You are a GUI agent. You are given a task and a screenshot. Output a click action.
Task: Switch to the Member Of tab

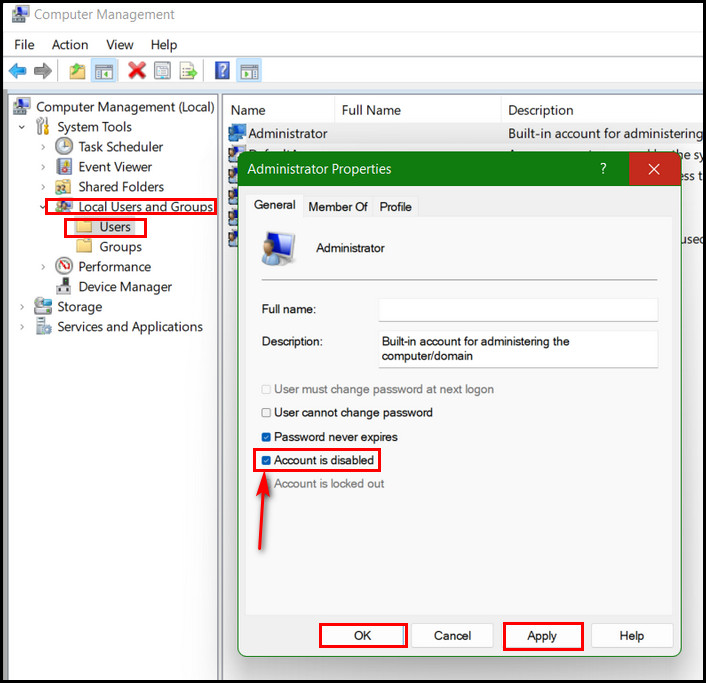tap(338, 207)
